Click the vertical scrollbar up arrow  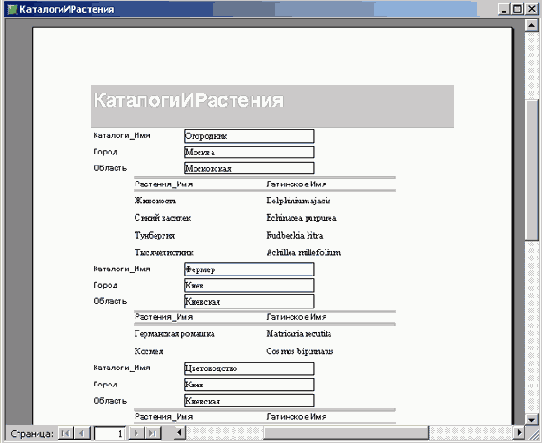(x=531, y=25)
